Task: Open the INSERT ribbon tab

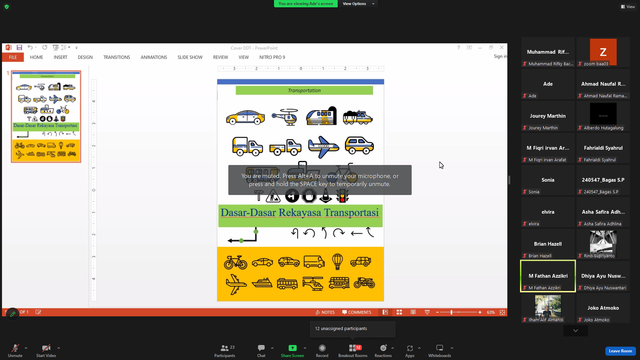Action: 60,57
